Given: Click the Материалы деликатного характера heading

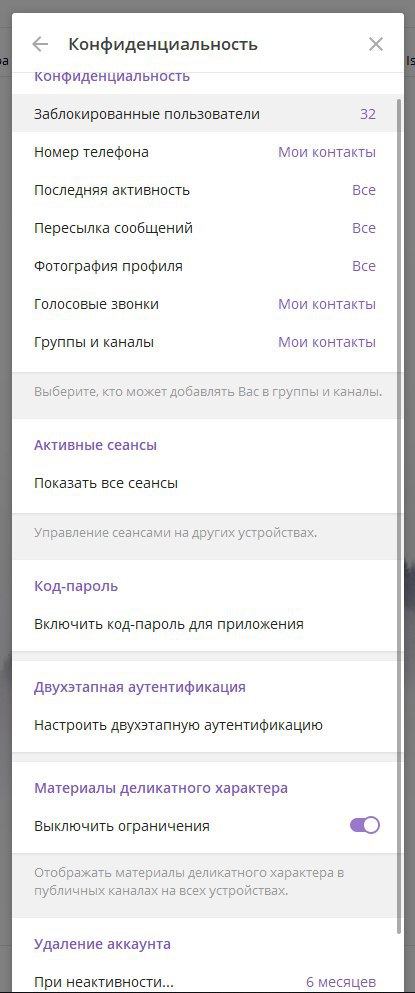Looking at the screenshot, I should (x=161, y=788).
